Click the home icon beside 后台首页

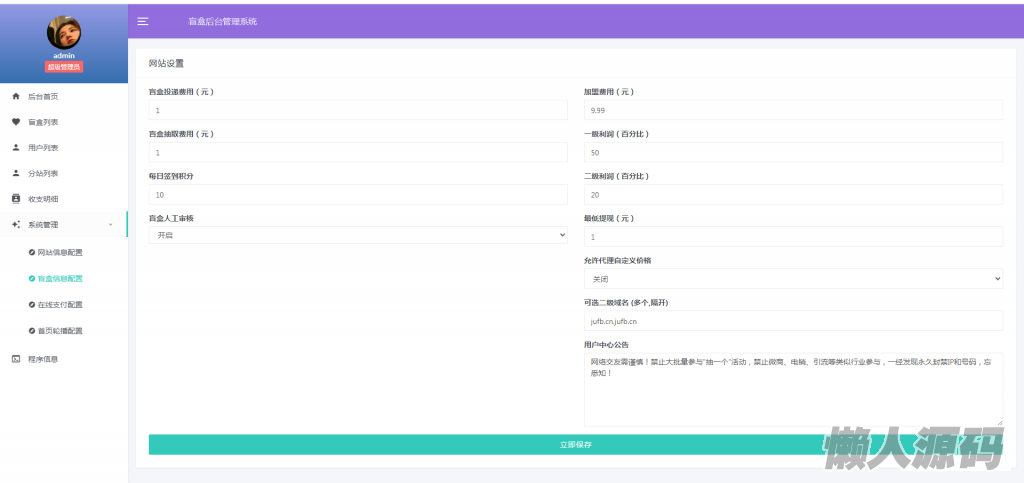pyautogui.click(x=16, y=97)
